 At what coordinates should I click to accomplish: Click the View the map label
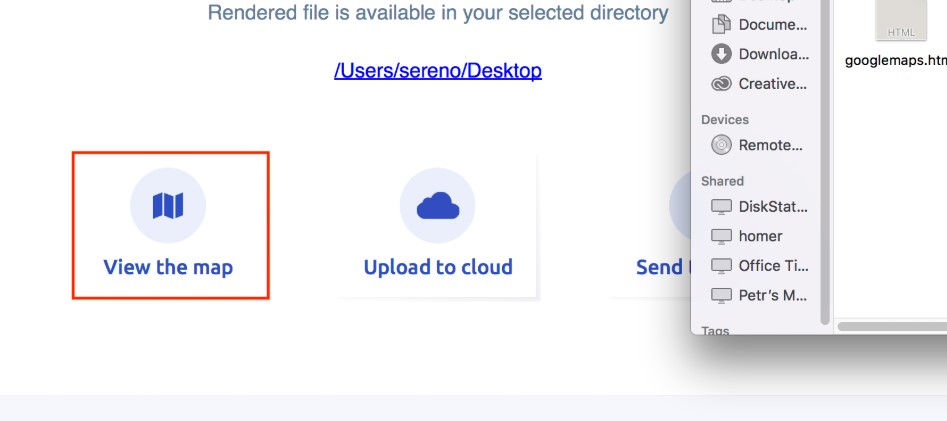point(168,267)
